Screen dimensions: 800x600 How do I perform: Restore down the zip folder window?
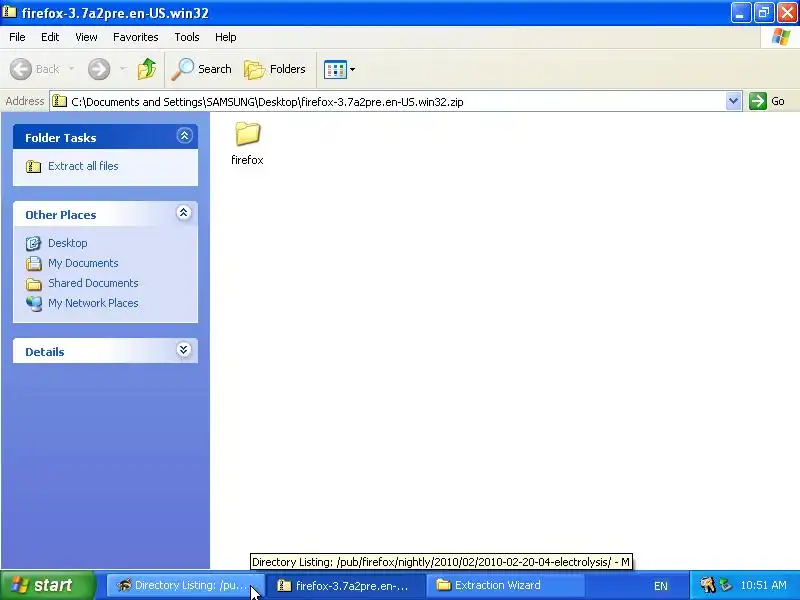coord(764,12)
